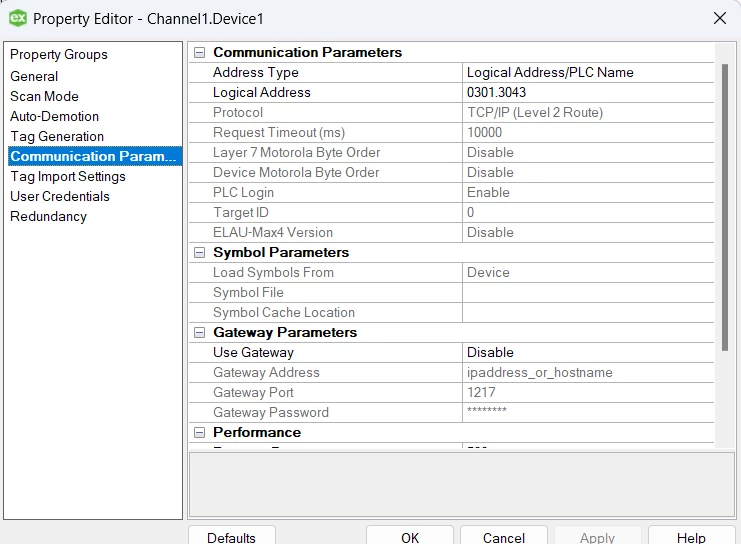Screen dimensions: 741x544
Task: Confirm changes with the OK button
Action: pyautogui.click(x=410, y=537)
